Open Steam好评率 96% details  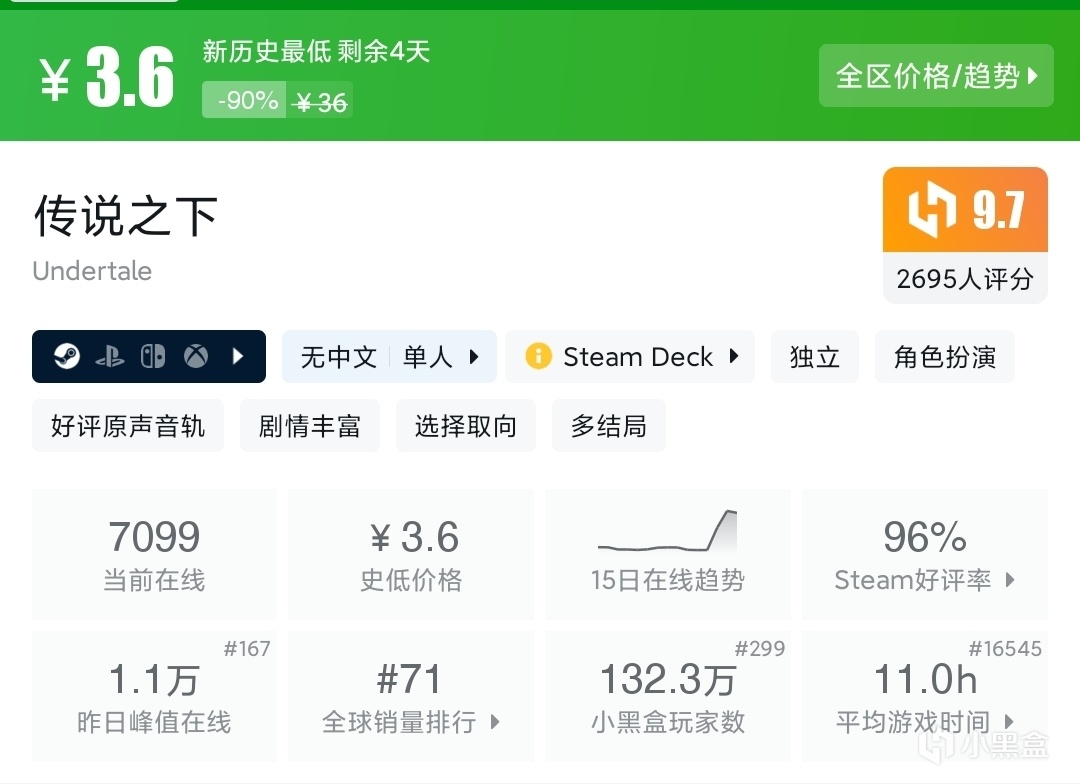[x=924, y=553]
